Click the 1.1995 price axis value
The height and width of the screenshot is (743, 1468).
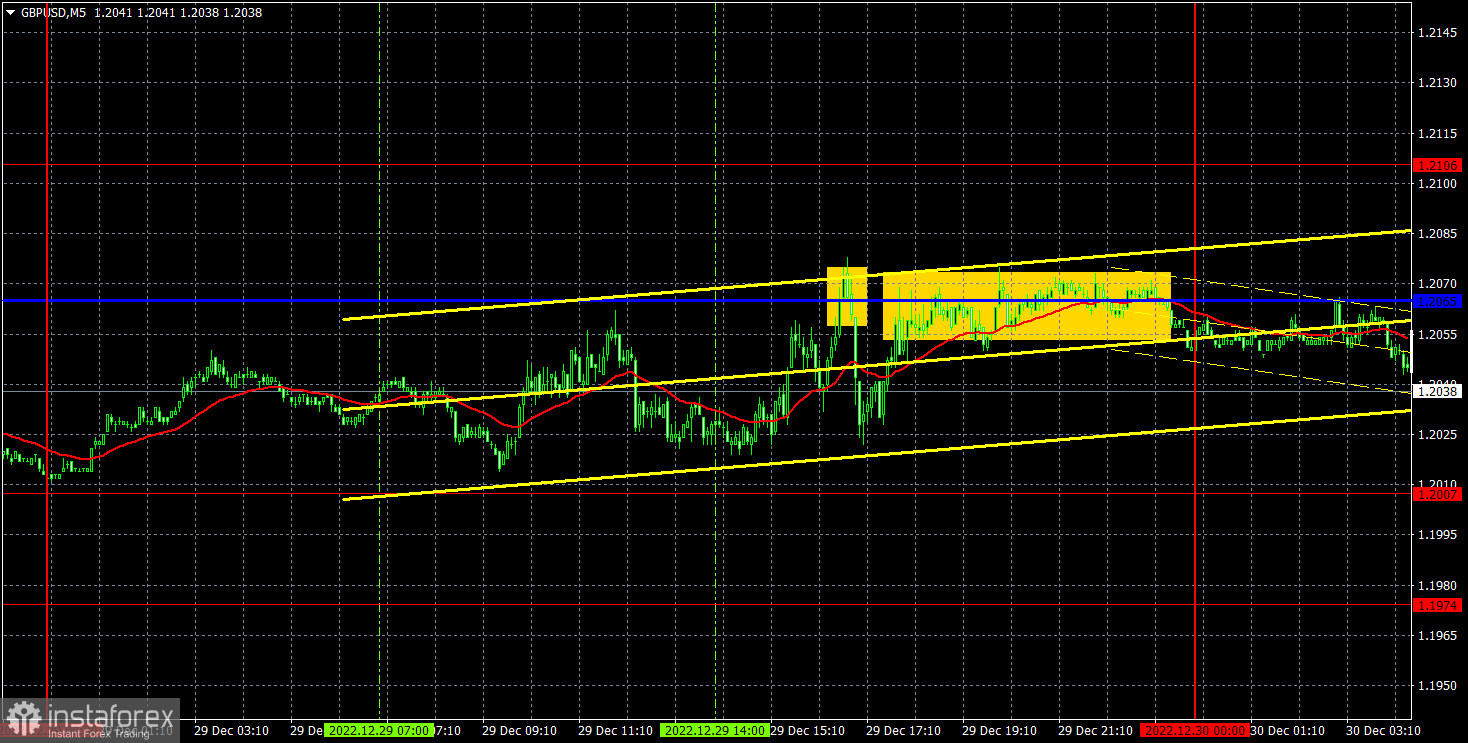point(1436,535)
